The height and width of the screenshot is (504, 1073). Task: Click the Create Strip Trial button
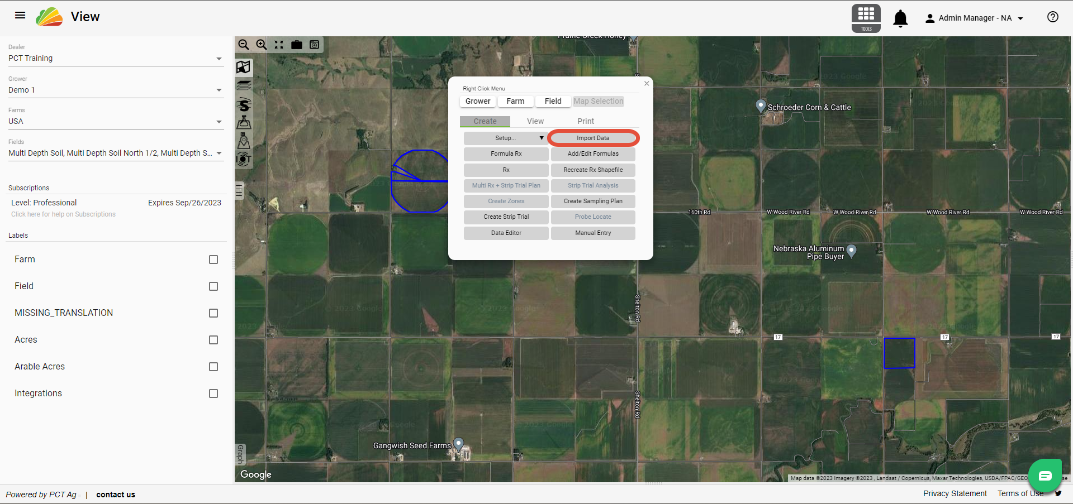tap(506, 217)
